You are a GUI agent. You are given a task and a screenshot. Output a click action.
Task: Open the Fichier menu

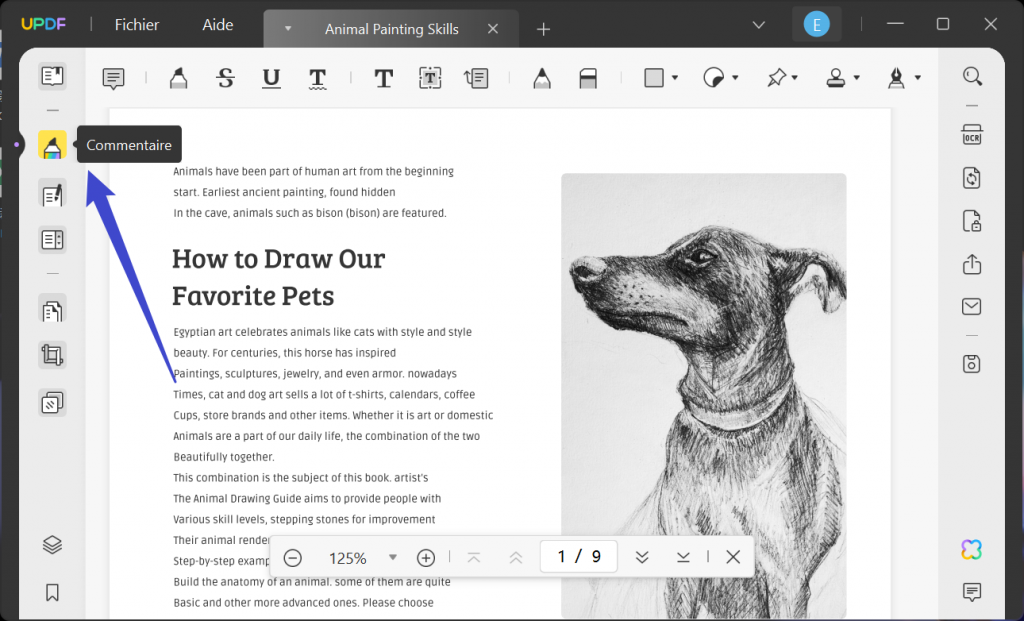click(137, 25)
